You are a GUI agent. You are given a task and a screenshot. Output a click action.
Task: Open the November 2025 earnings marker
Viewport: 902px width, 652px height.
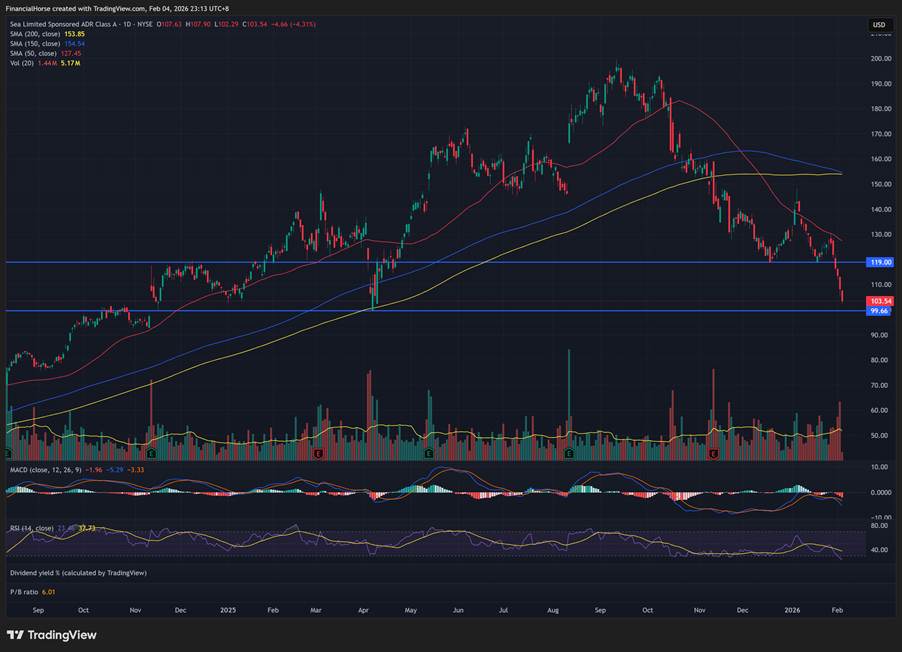pos(714,453)
